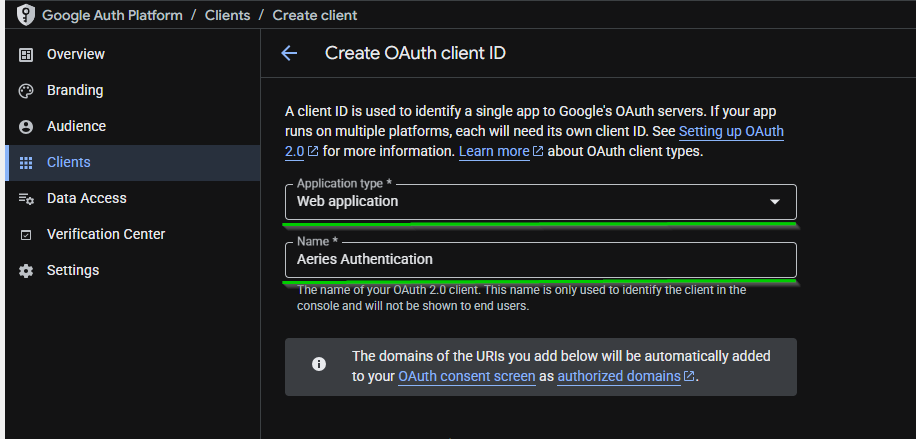Click the info icon in the notice box
The height and width of the screenshot is (439, 916).
pos(319,364)
